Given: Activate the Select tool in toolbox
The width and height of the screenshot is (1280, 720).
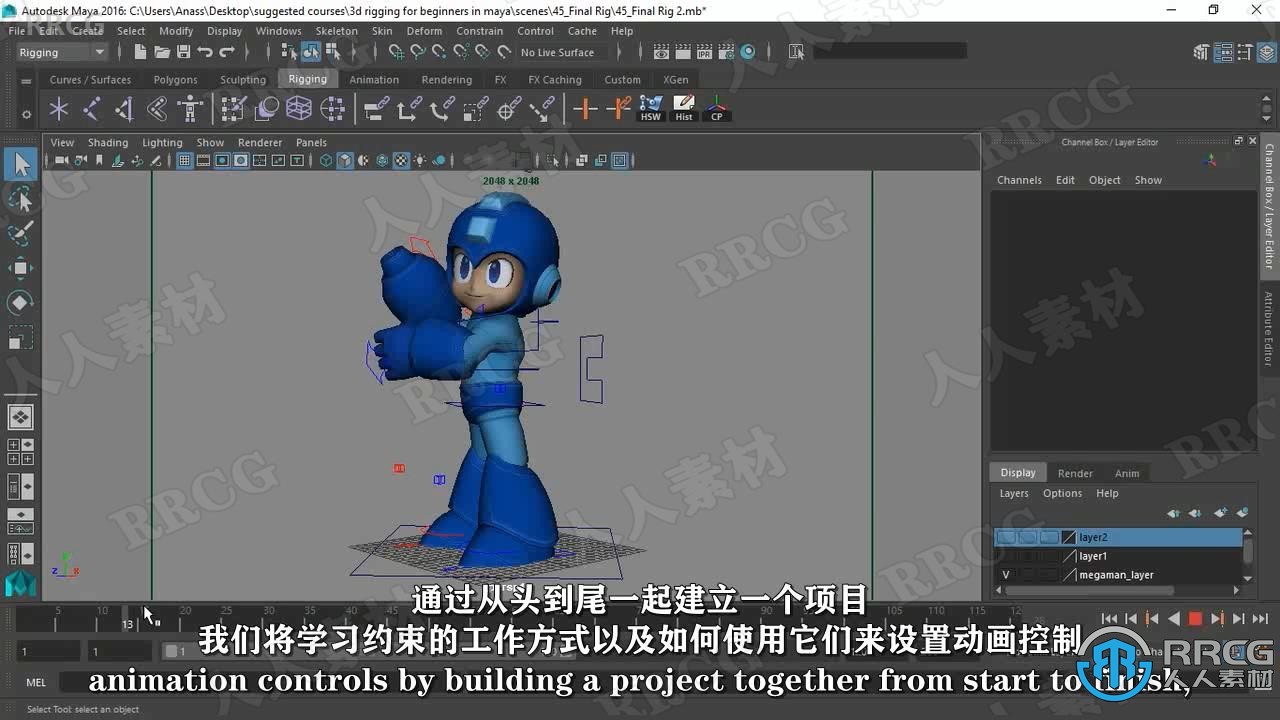Looking at the screenshot, I should pos(20,164).
